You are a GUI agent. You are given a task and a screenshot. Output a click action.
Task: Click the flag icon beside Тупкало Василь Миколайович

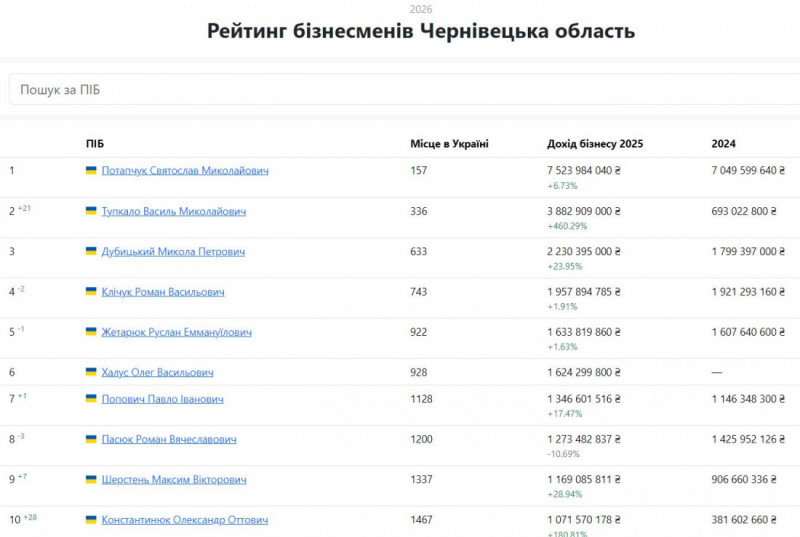pos(91,211)
